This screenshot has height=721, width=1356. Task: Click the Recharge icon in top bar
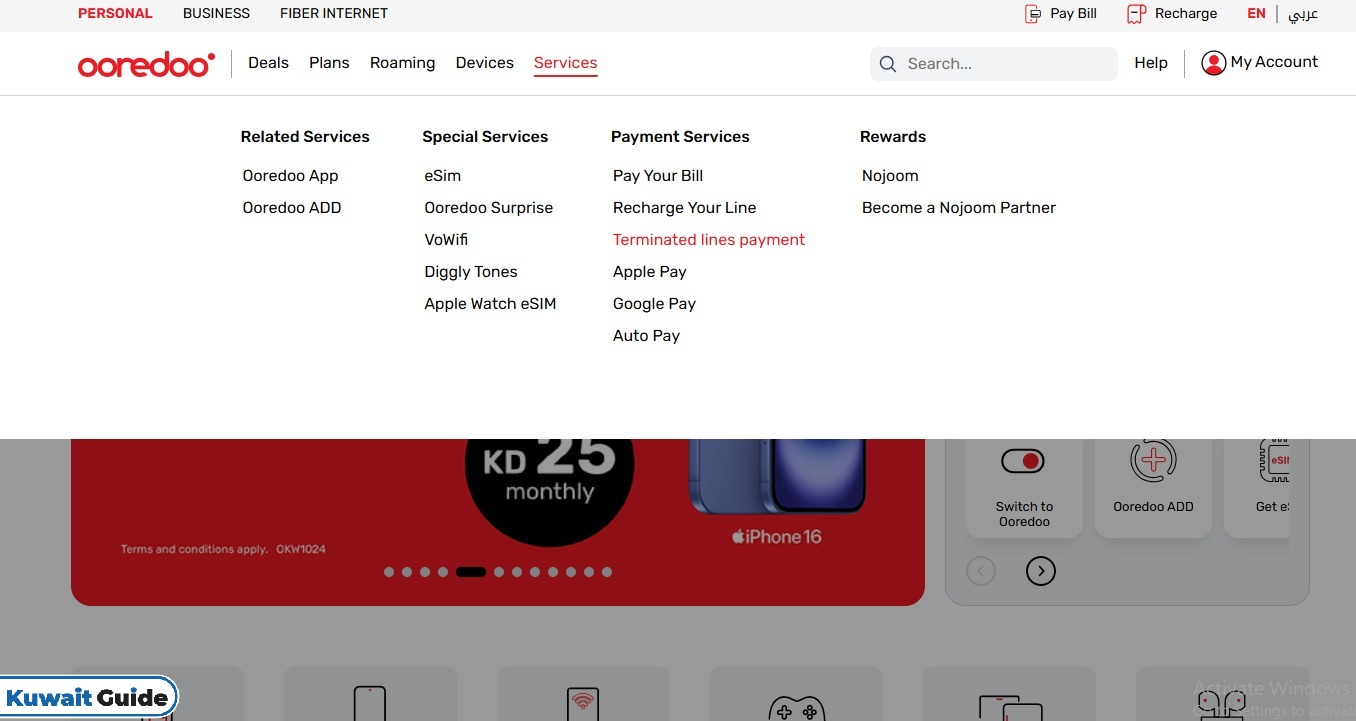(x=1135, y=14)
